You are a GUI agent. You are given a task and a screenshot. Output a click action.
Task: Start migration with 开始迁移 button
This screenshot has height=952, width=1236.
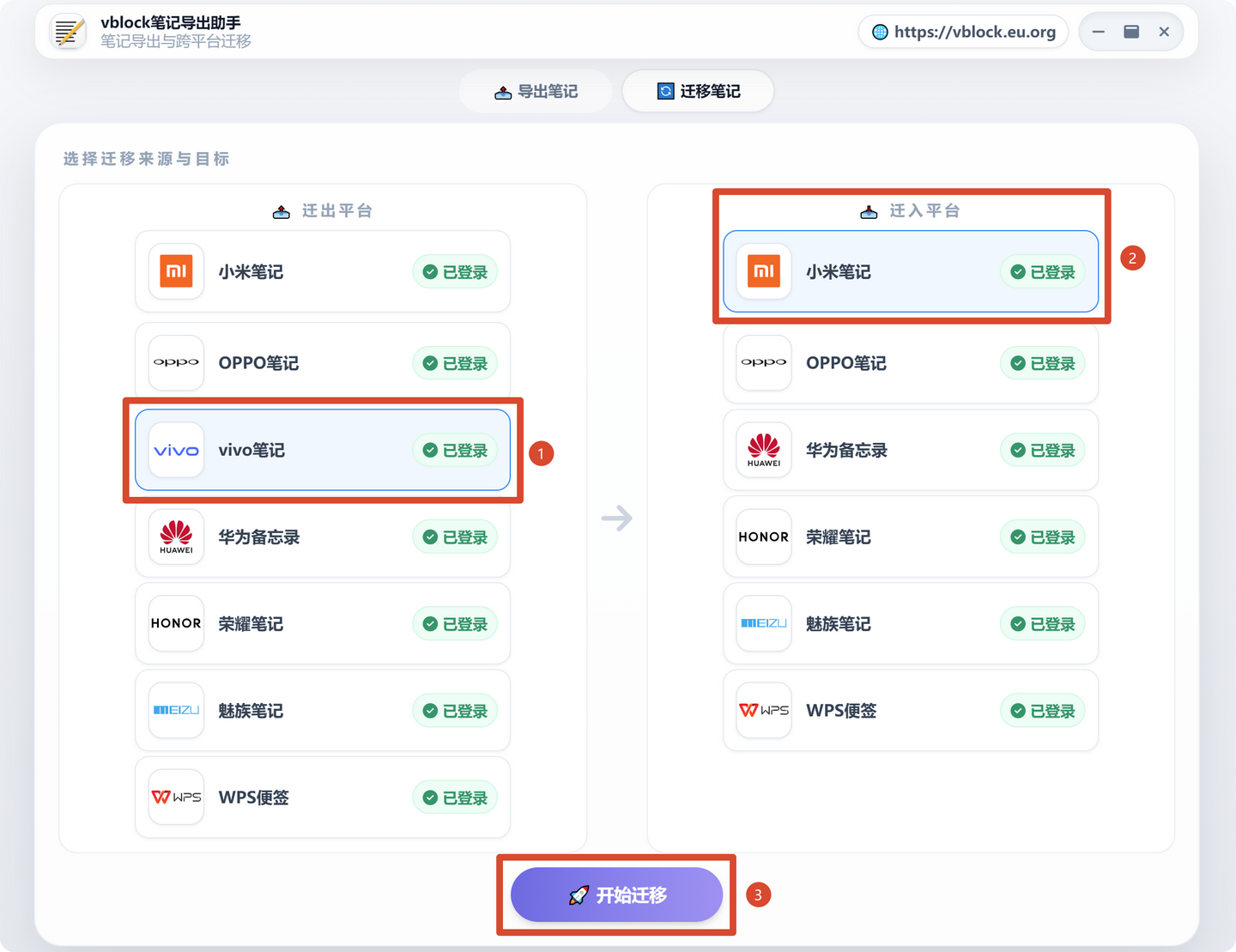pyautogui.click(x=616, y=894)
